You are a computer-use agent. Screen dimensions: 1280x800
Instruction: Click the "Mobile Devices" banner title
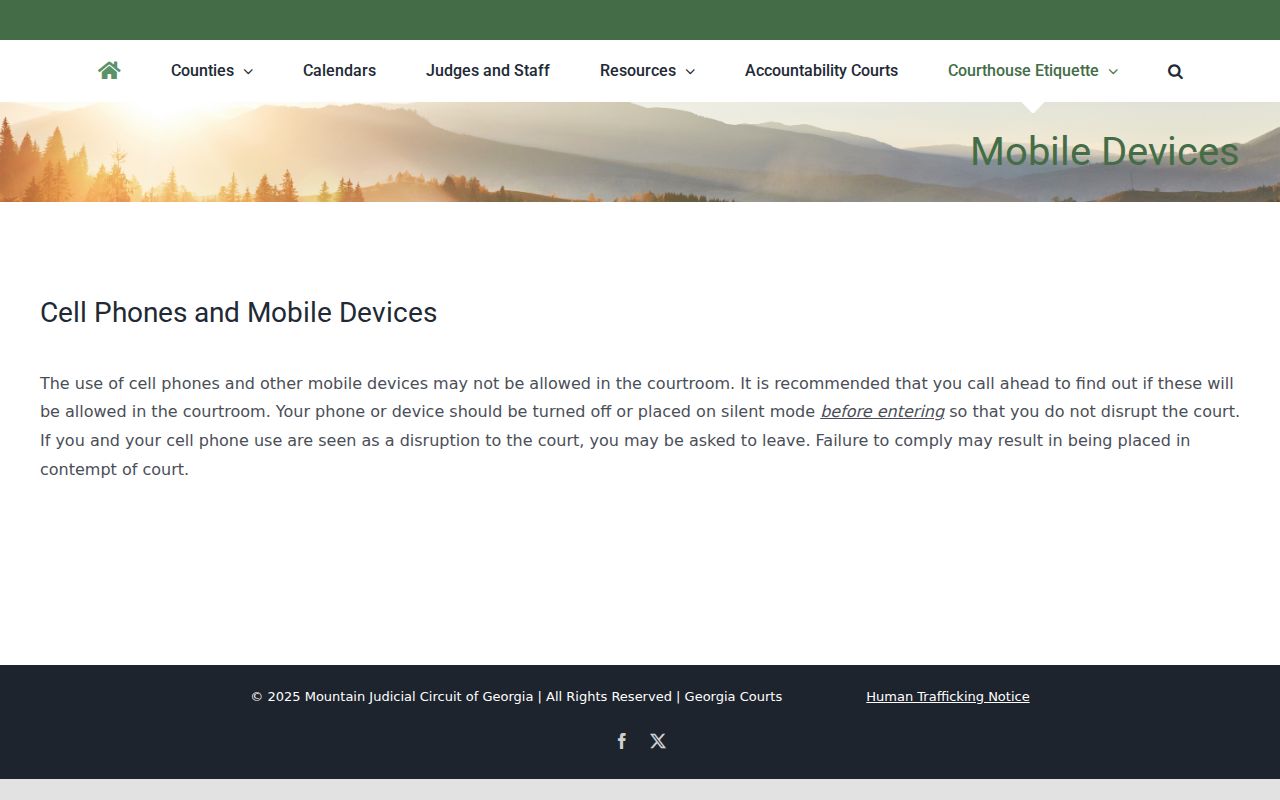[x=1105, y=151]
